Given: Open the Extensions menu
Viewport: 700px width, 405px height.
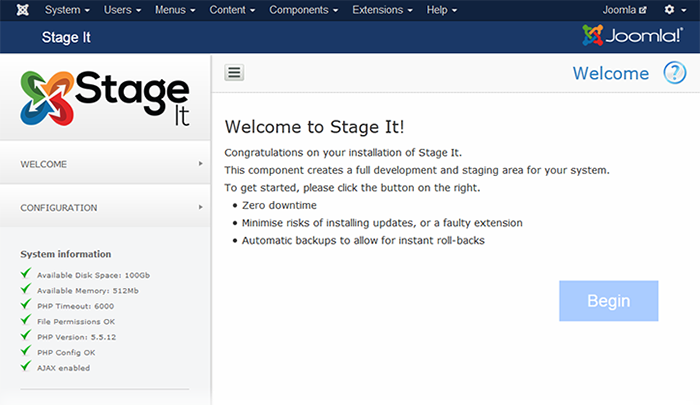Looking at the screenshot, I should coord(382,10).
